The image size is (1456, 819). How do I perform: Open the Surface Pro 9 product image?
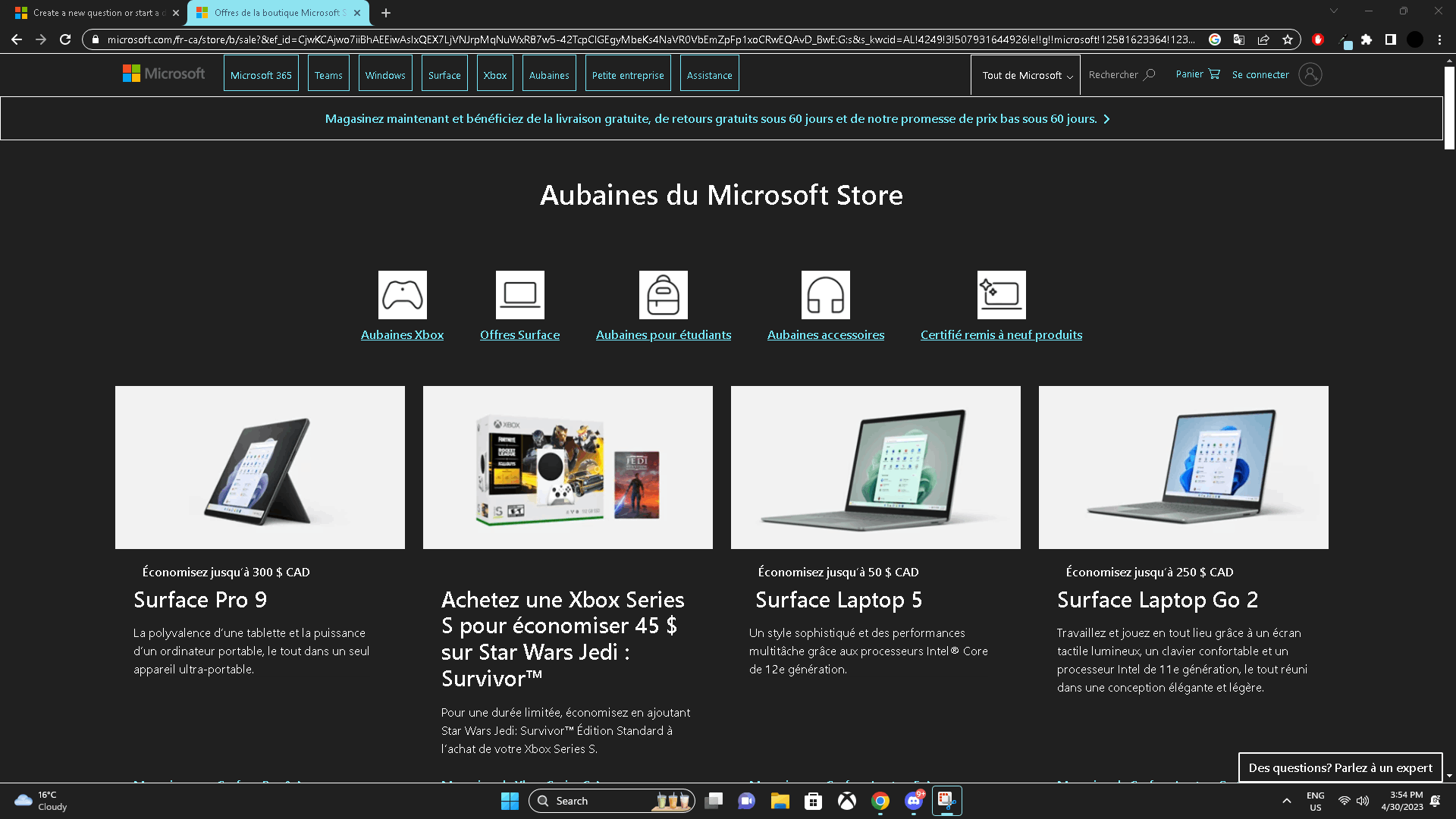[x=260, y=467]
